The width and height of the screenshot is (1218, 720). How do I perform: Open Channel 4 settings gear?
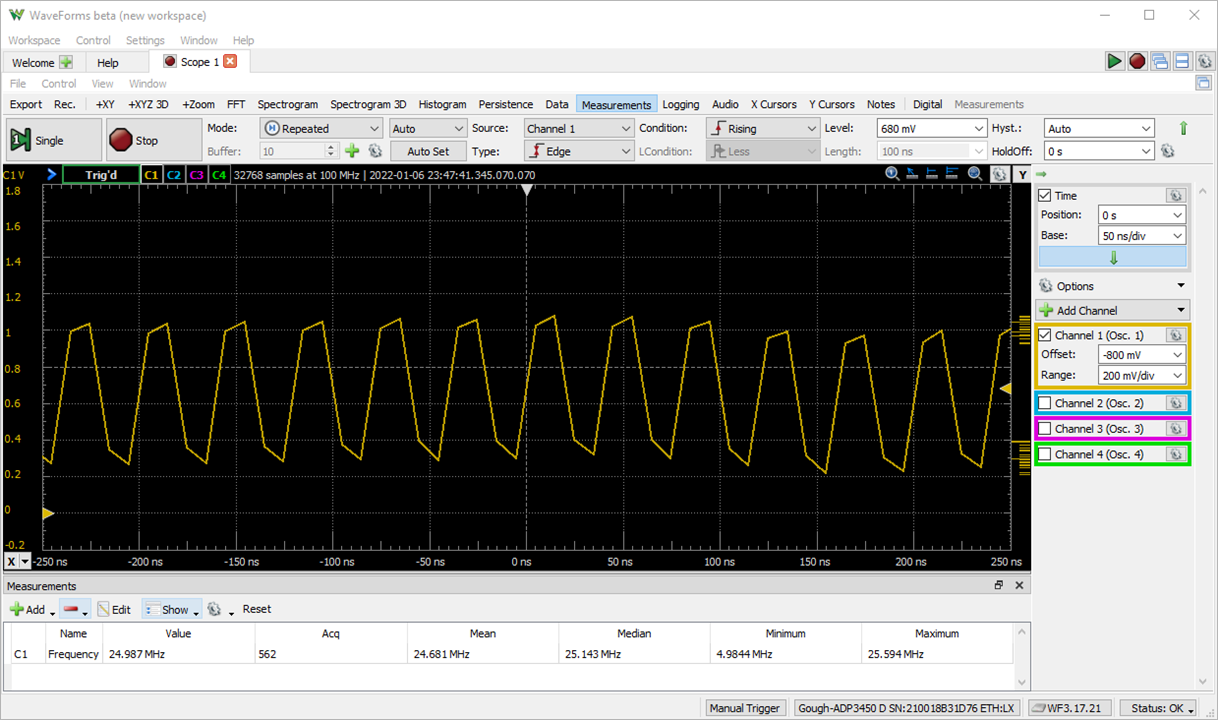pos(1176,455)
